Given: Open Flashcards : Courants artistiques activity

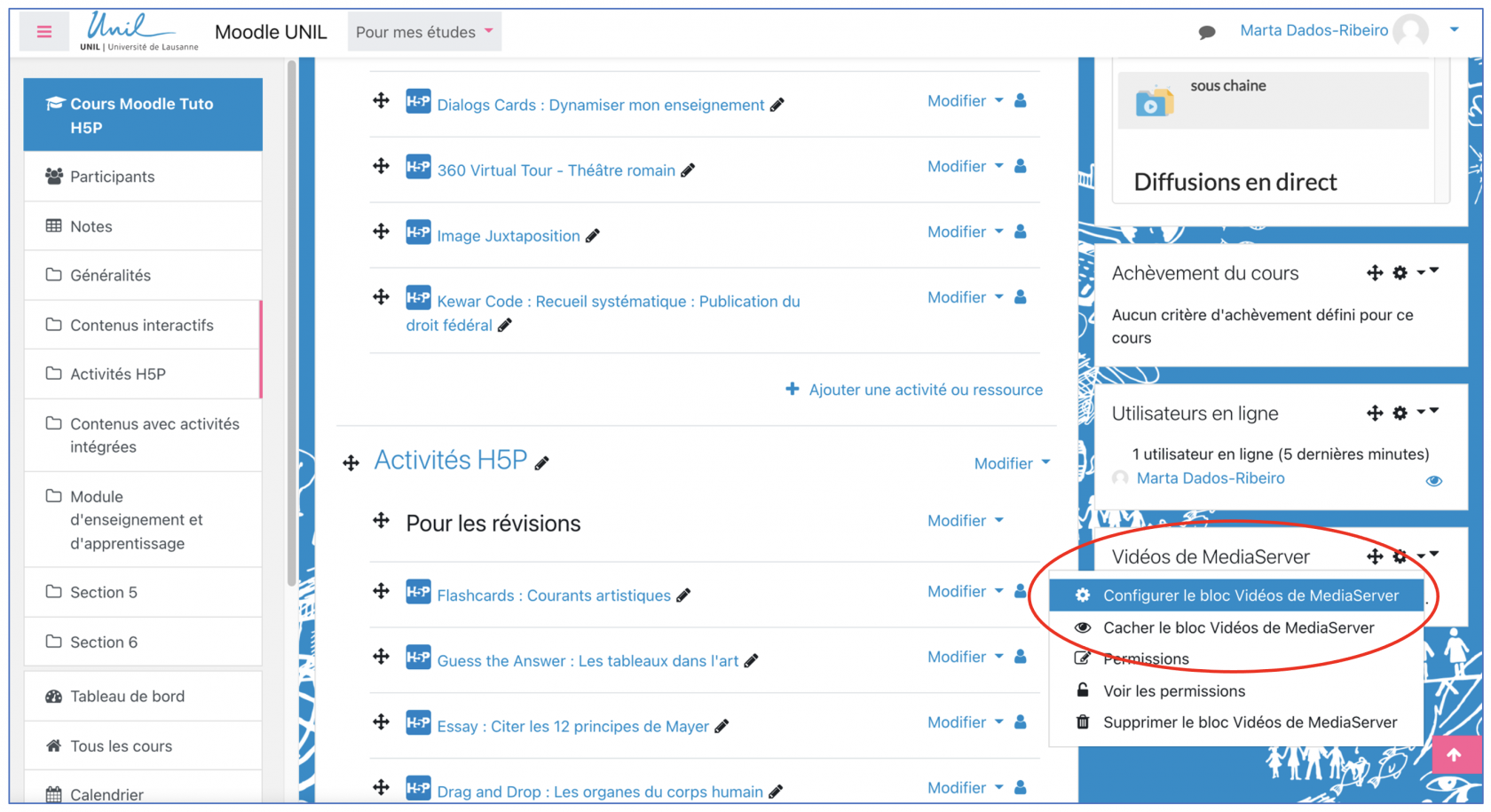Looking at the screenshot, I should click(x=553, y=595).
